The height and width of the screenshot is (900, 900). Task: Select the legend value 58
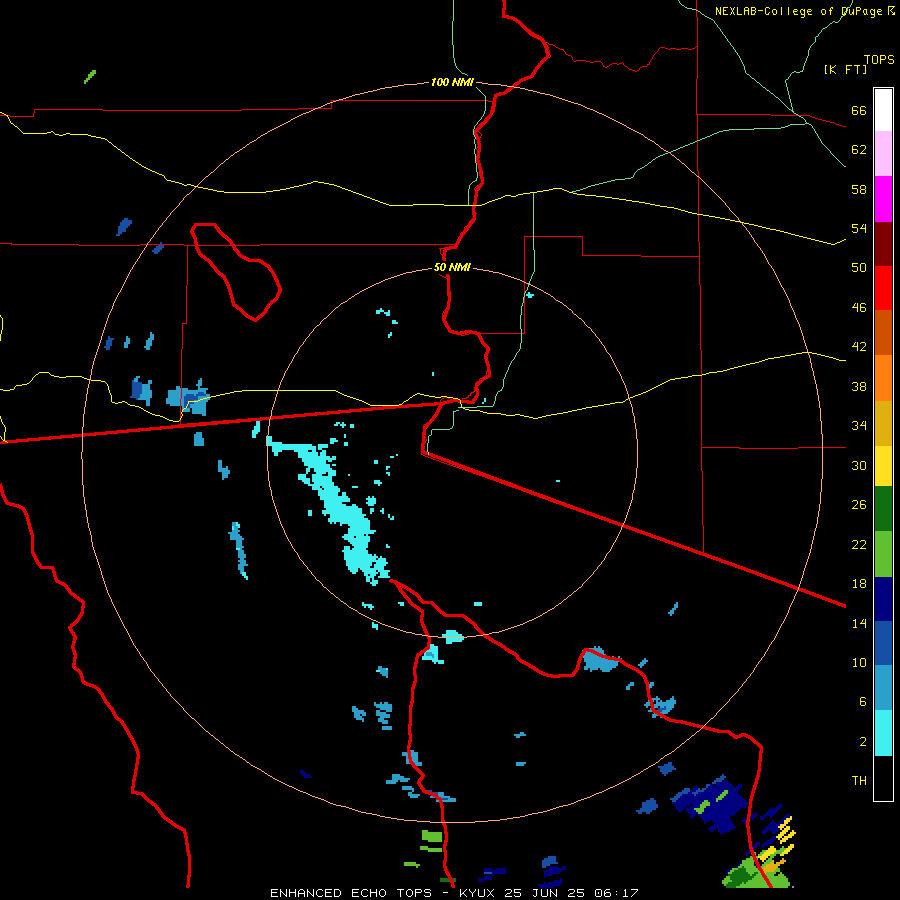(x=859, y=189)
